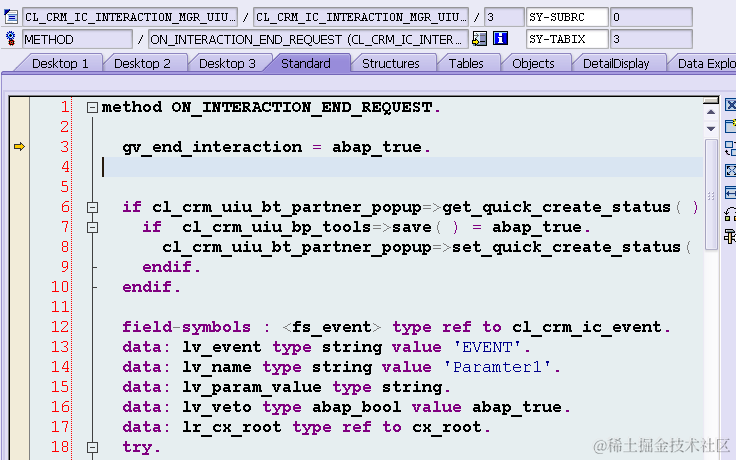This screenshot has width=736, height=460.
Task: Open the Structures tab
Action: tap(391, 63)
